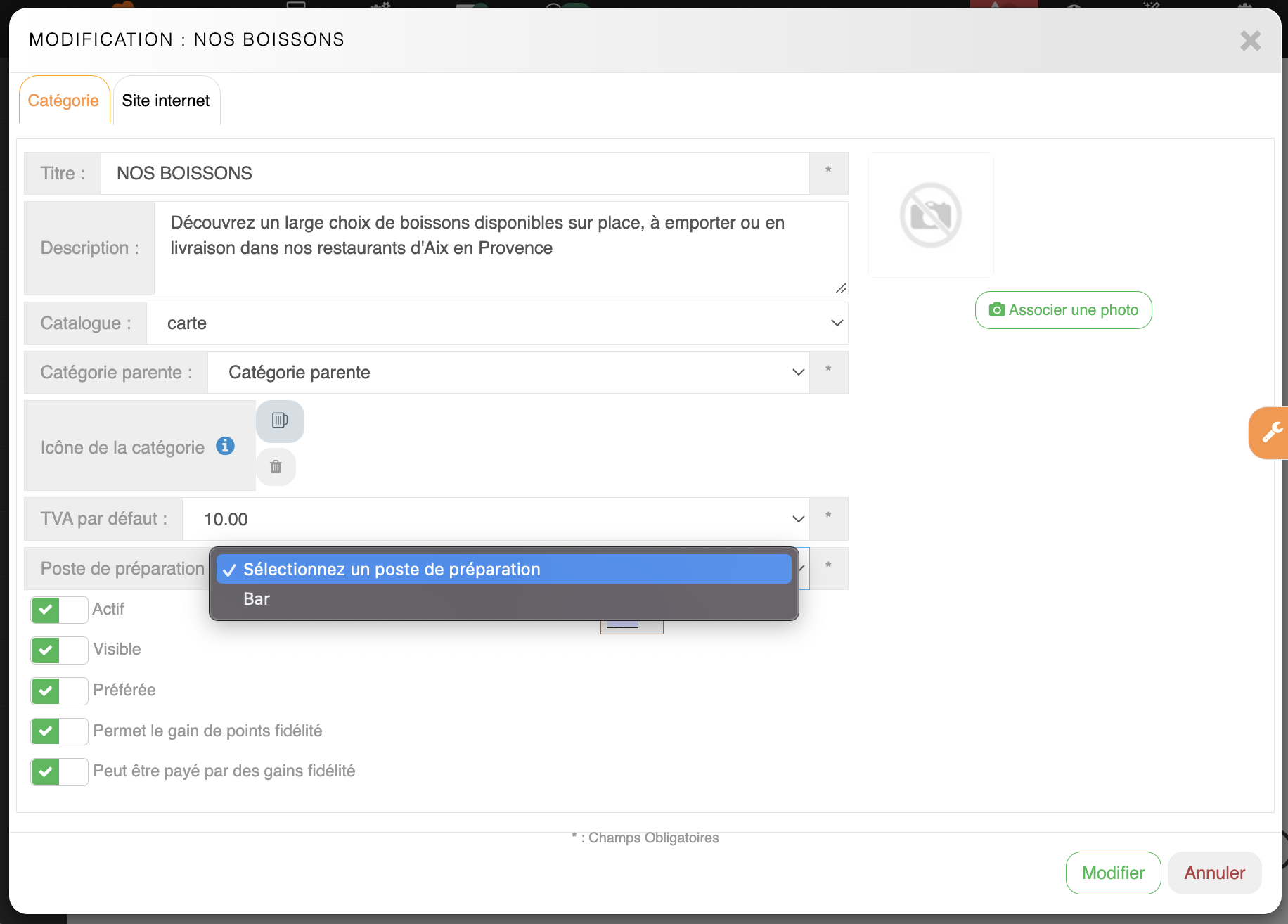The image size is (1288, 924).
Task: Open the TVA par défaut dropdown
Action: [x=495, y=519]
